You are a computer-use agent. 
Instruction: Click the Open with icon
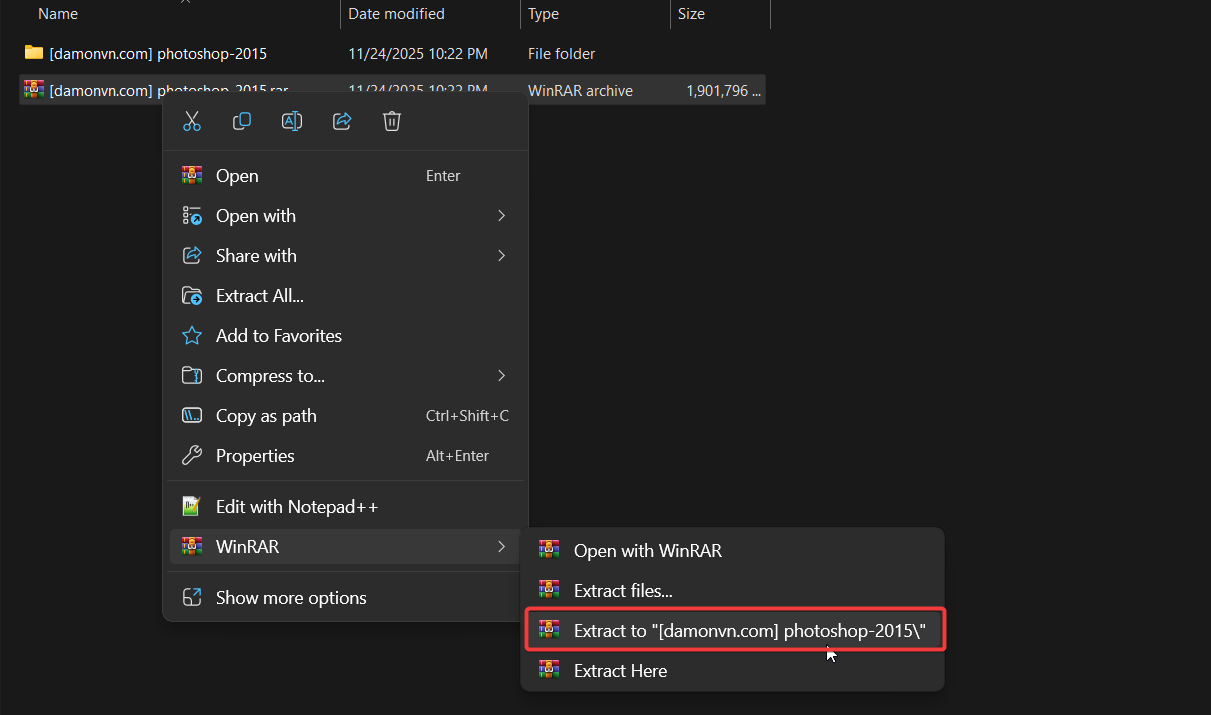[x=192, y=215]
